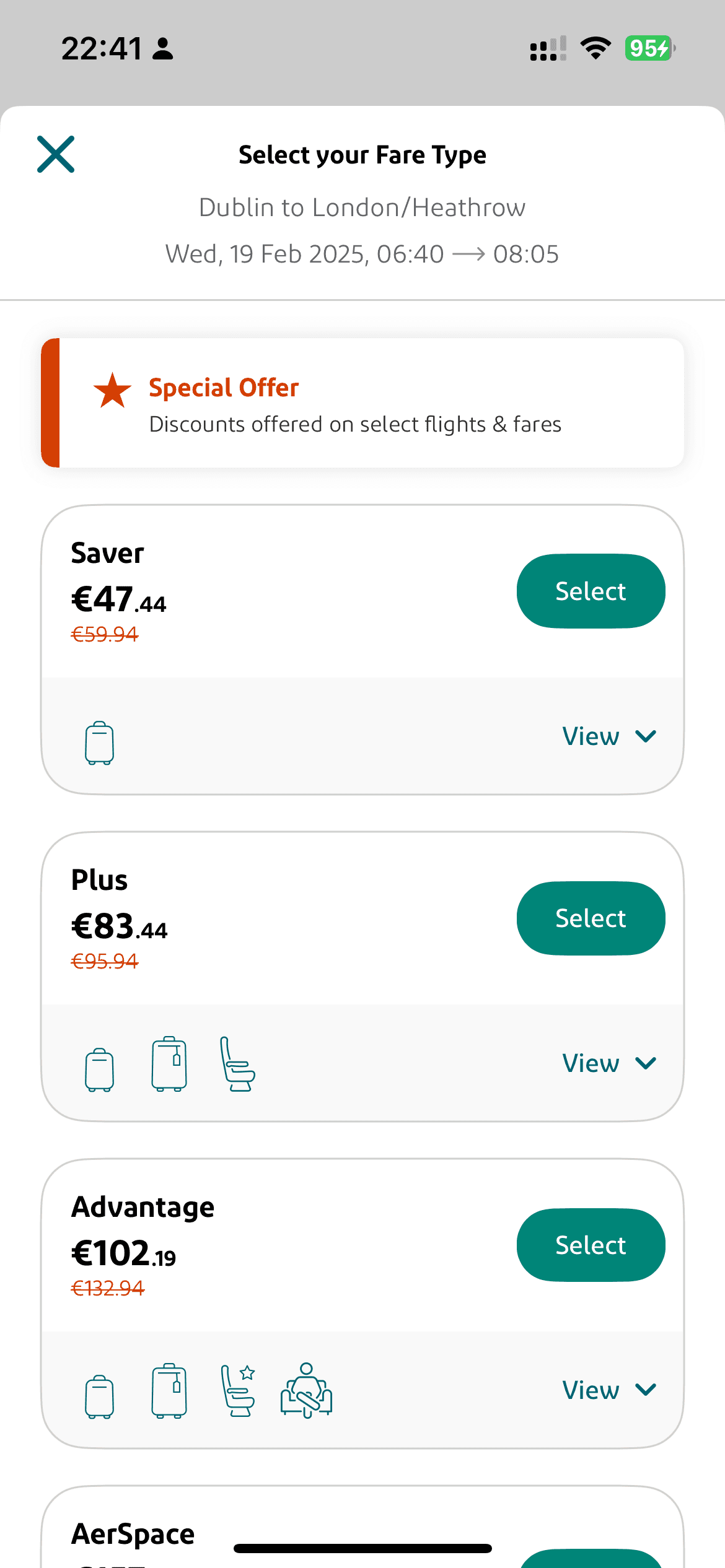Select the Plus fare at €83.44

point(591,918)
